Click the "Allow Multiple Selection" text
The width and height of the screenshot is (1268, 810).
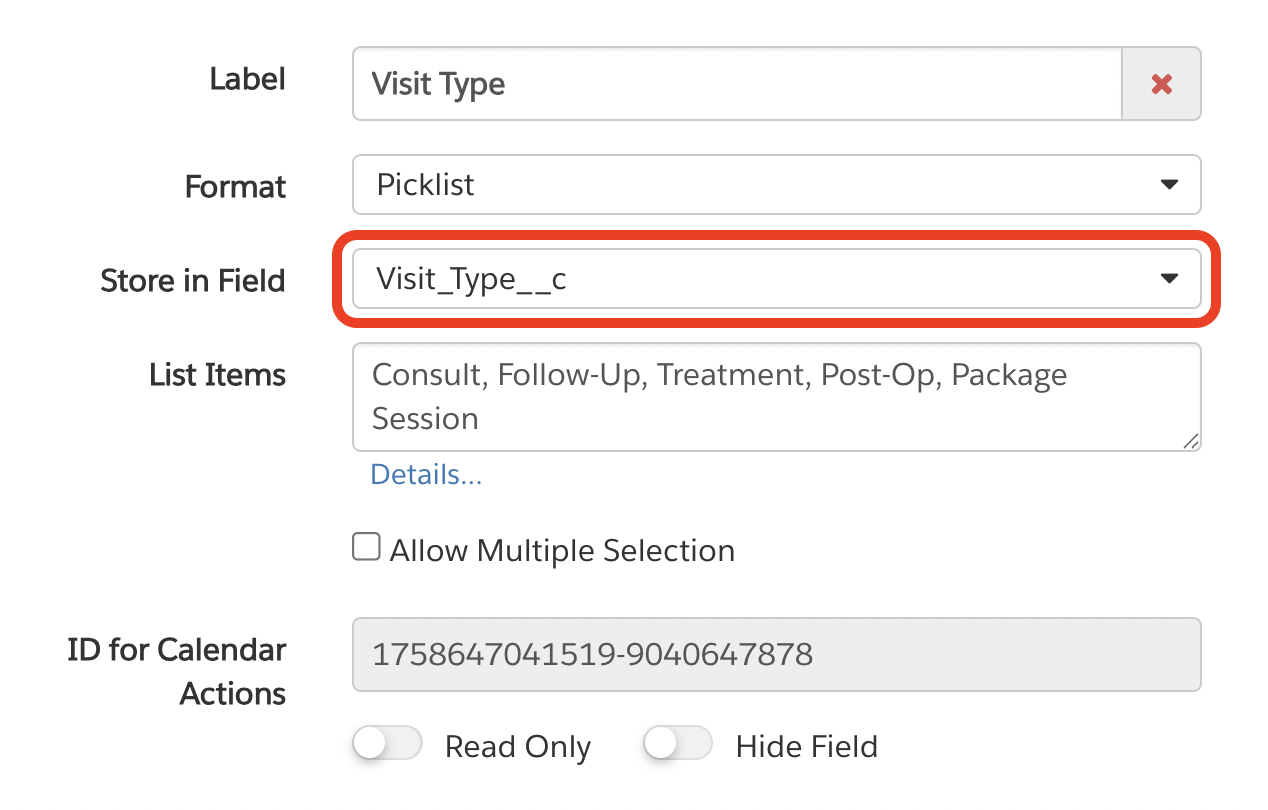coord(562,551)
